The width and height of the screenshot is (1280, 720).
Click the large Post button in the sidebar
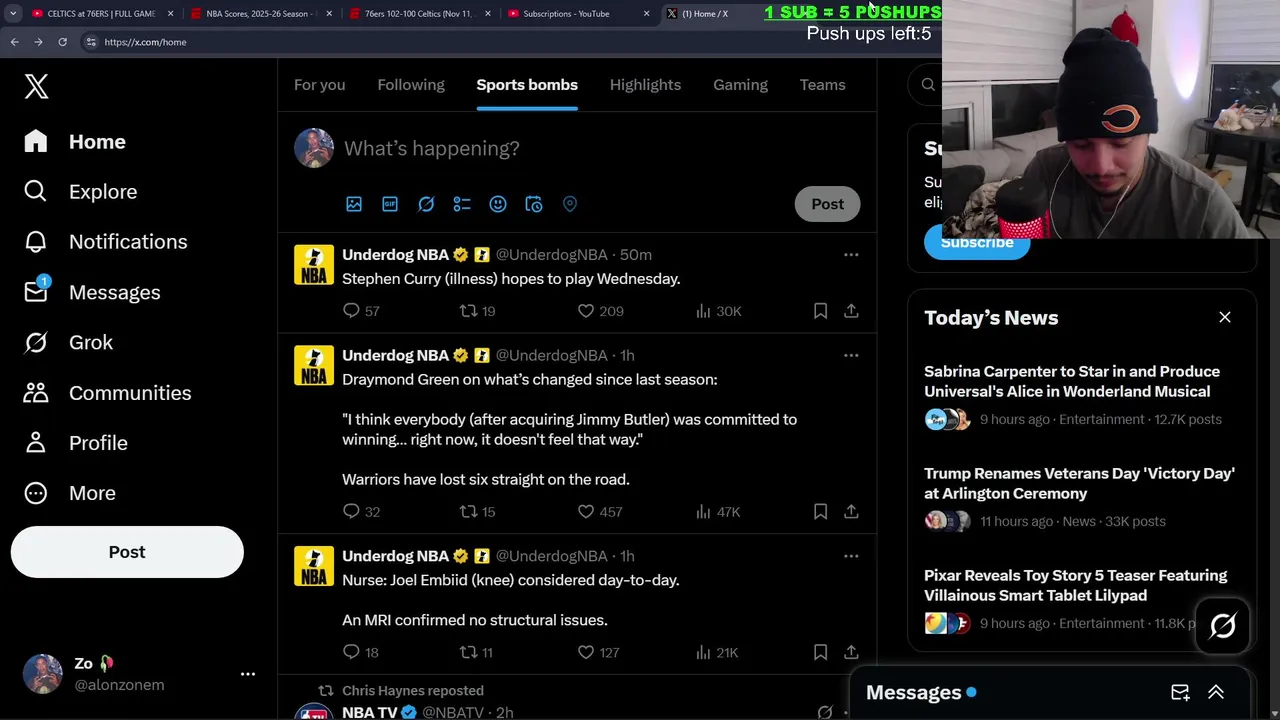pyautogui.click(x=127, y=552)
